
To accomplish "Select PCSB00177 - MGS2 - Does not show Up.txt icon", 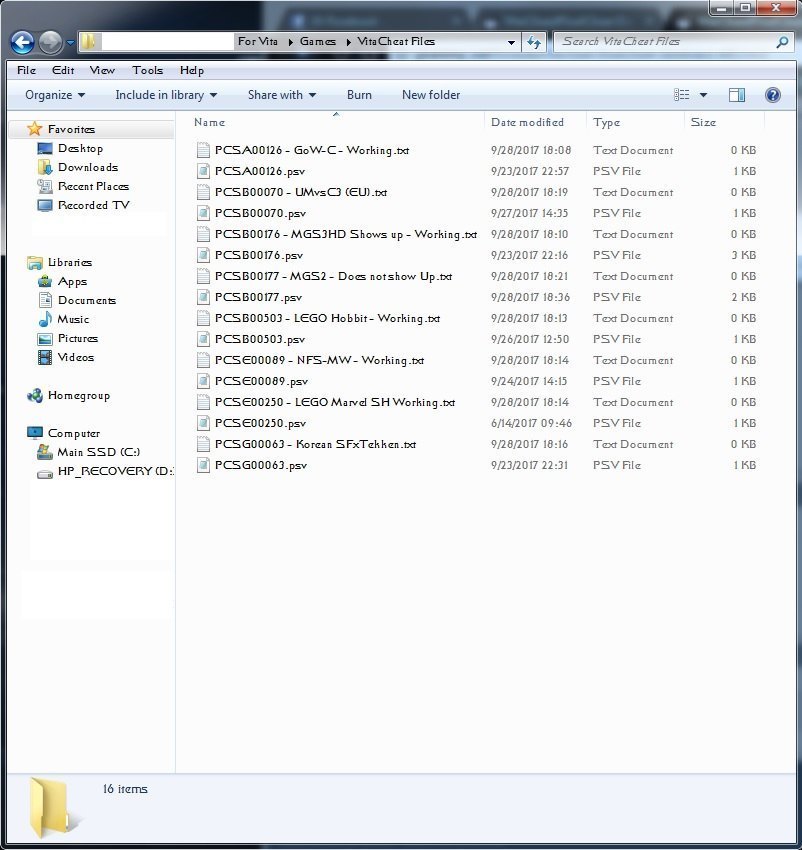I will 203,276.
